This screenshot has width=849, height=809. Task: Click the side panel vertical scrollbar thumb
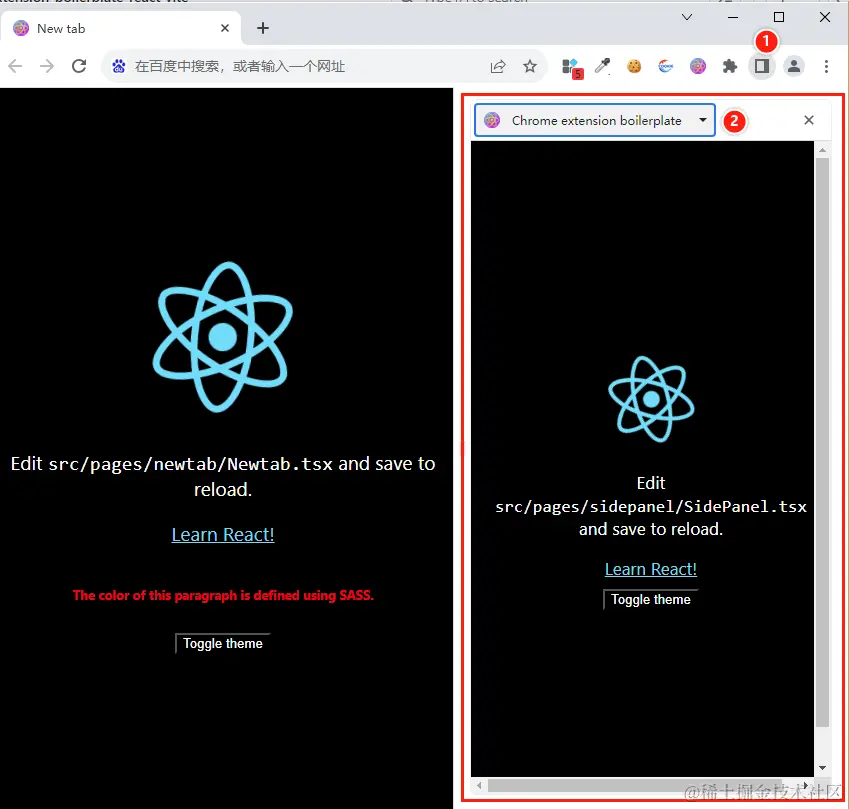pyautogui.click(x=822, y=442)
